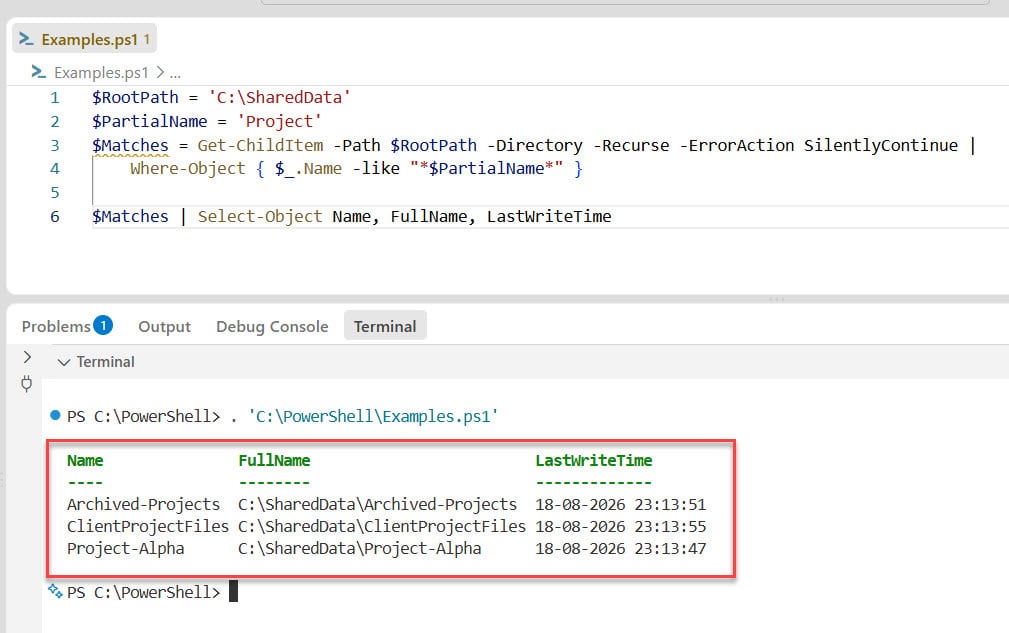
Task: Click the FullName column header in terminal output
Action: click(274, 461)
